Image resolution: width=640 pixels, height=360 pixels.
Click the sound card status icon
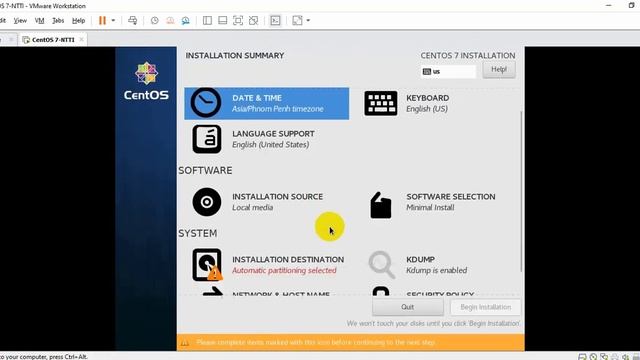(625, 357)
